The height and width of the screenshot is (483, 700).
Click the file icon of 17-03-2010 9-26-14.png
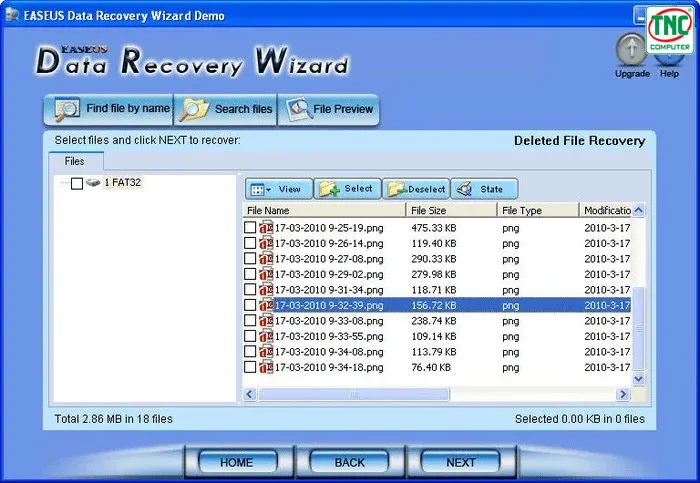[266, 243]
